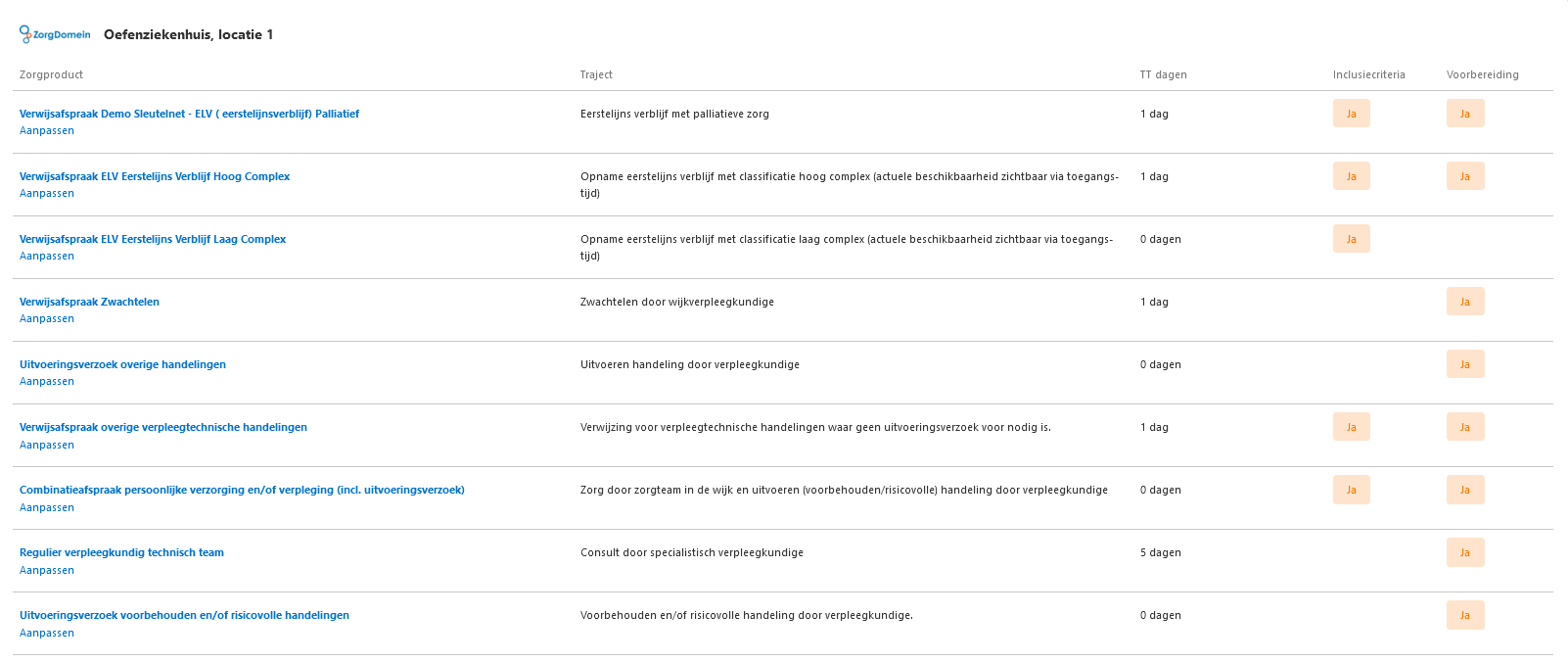The width and height of the screenshot is (1568, 662).
Task: Click Voorbereiding Ja badge for Hoog Complex row
Action: [1464, 176]
